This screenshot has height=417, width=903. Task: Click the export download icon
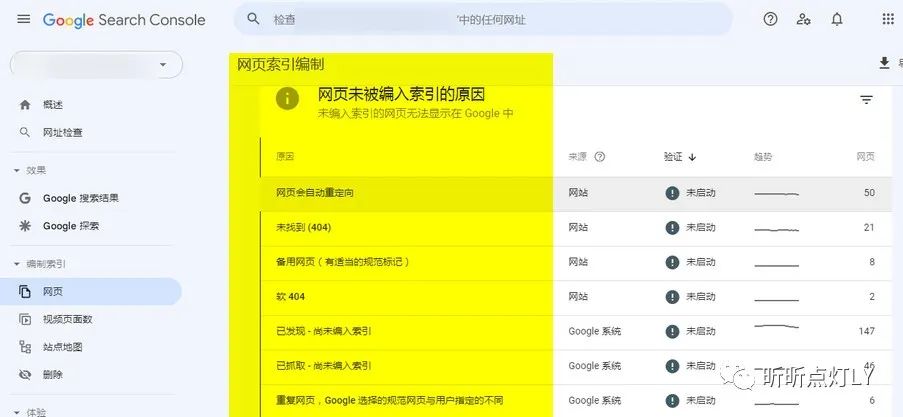(x=883, y=64)
